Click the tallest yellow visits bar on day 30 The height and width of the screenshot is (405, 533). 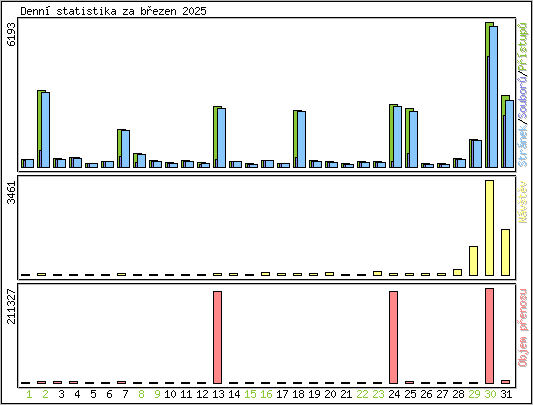click(489, 228)
